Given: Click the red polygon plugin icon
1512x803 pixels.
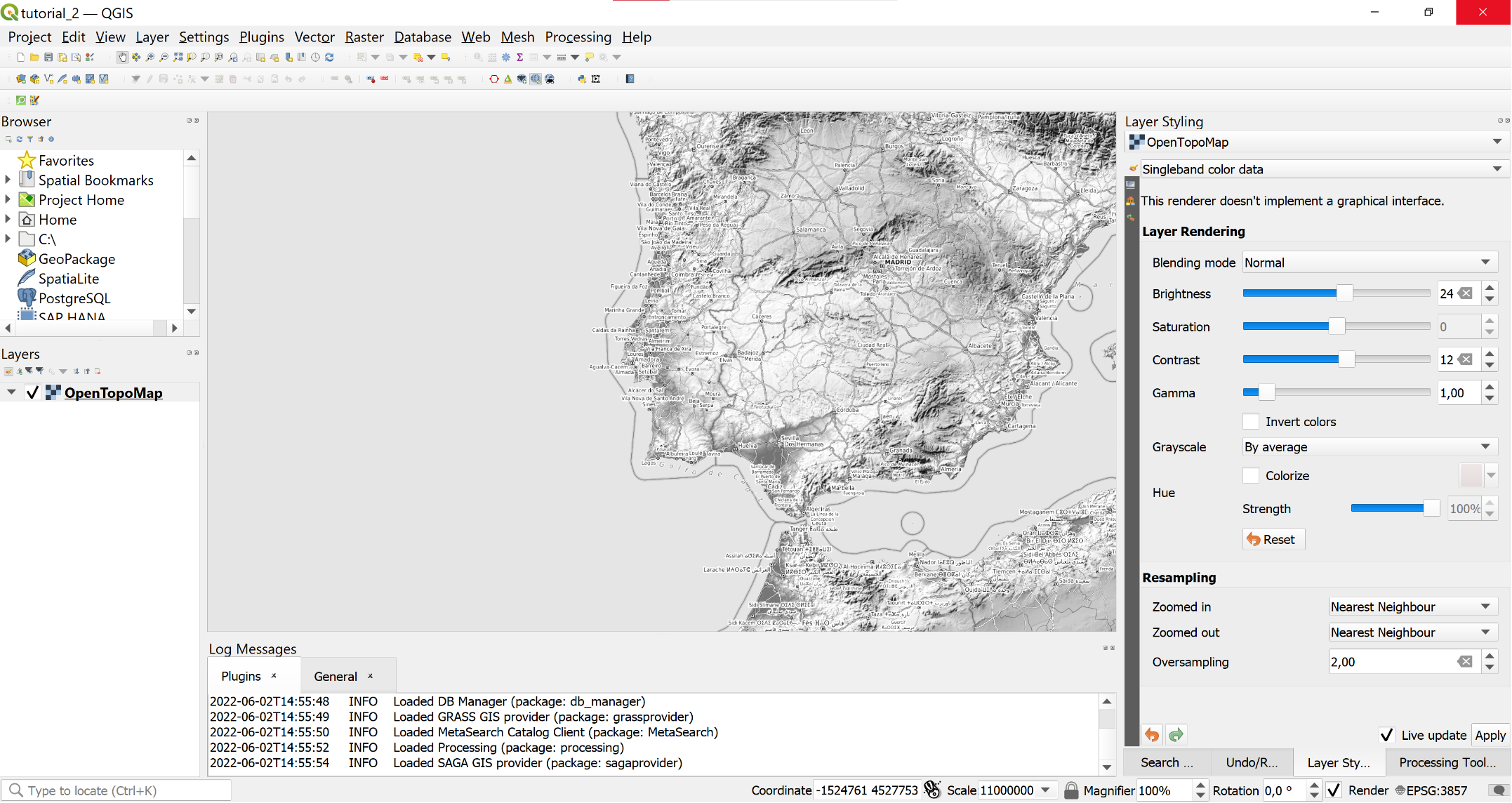Looking at the screenshot, I should point(494,79).
